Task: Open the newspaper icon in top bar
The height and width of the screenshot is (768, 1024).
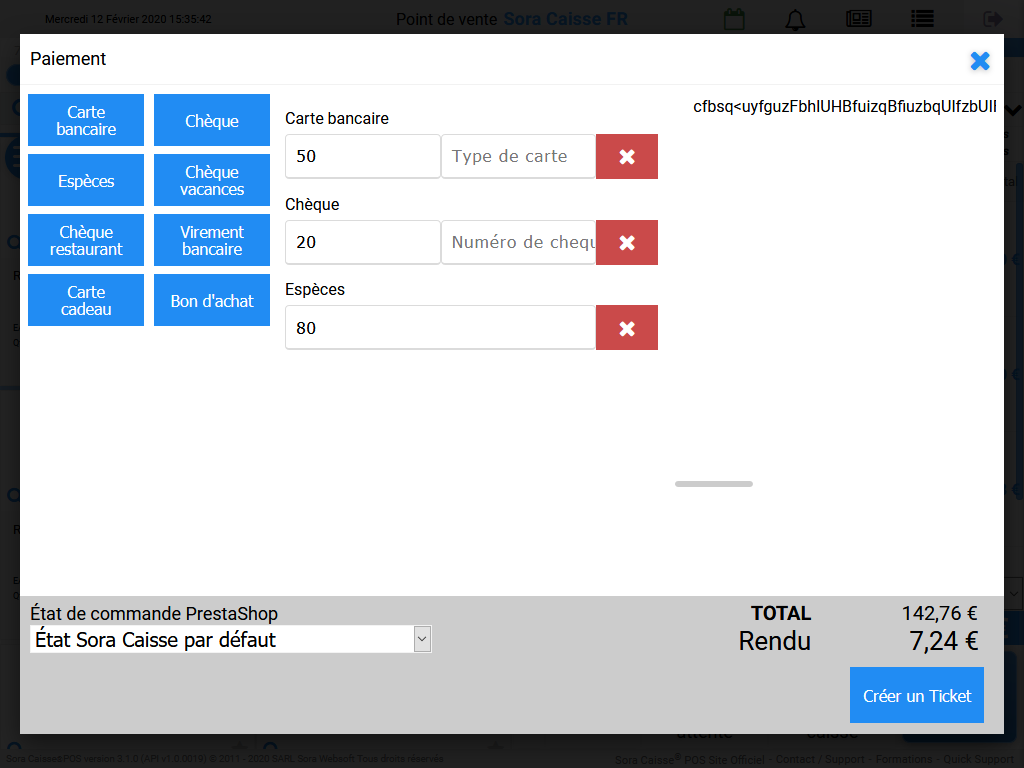Action: (859, 19)
